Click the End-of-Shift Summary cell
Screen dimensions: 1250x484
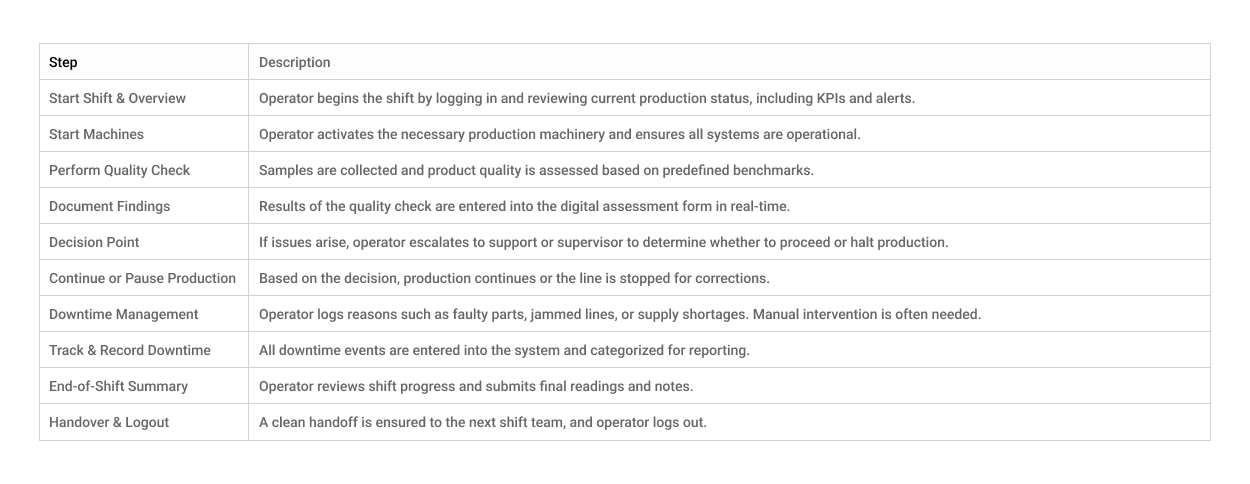[118, 386]
